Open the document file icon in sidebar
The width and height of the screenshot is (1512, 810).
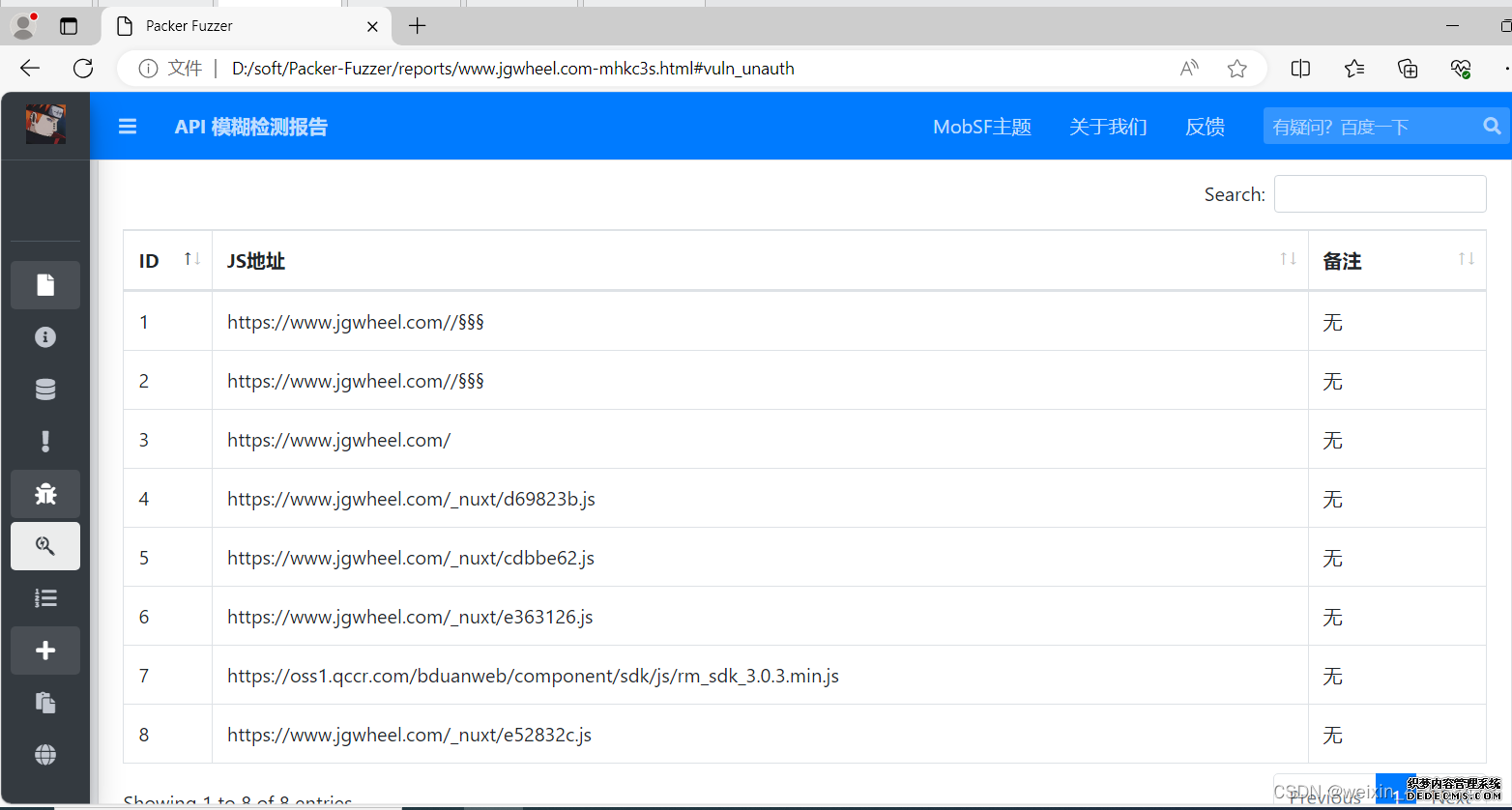[45, 285]
